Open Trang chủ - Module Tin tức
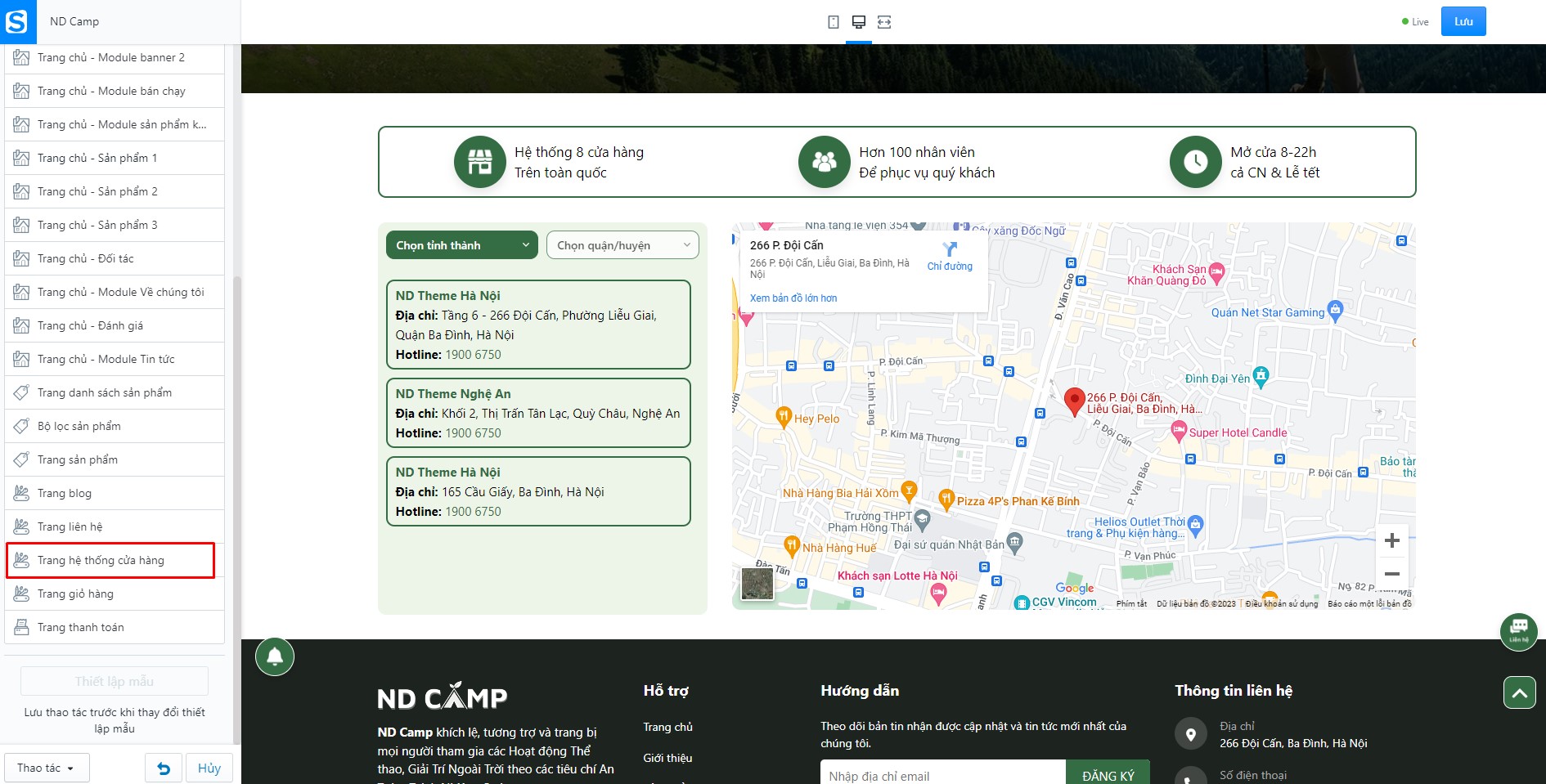Viewport: 1546px width, 784px height. click(115, 359)
